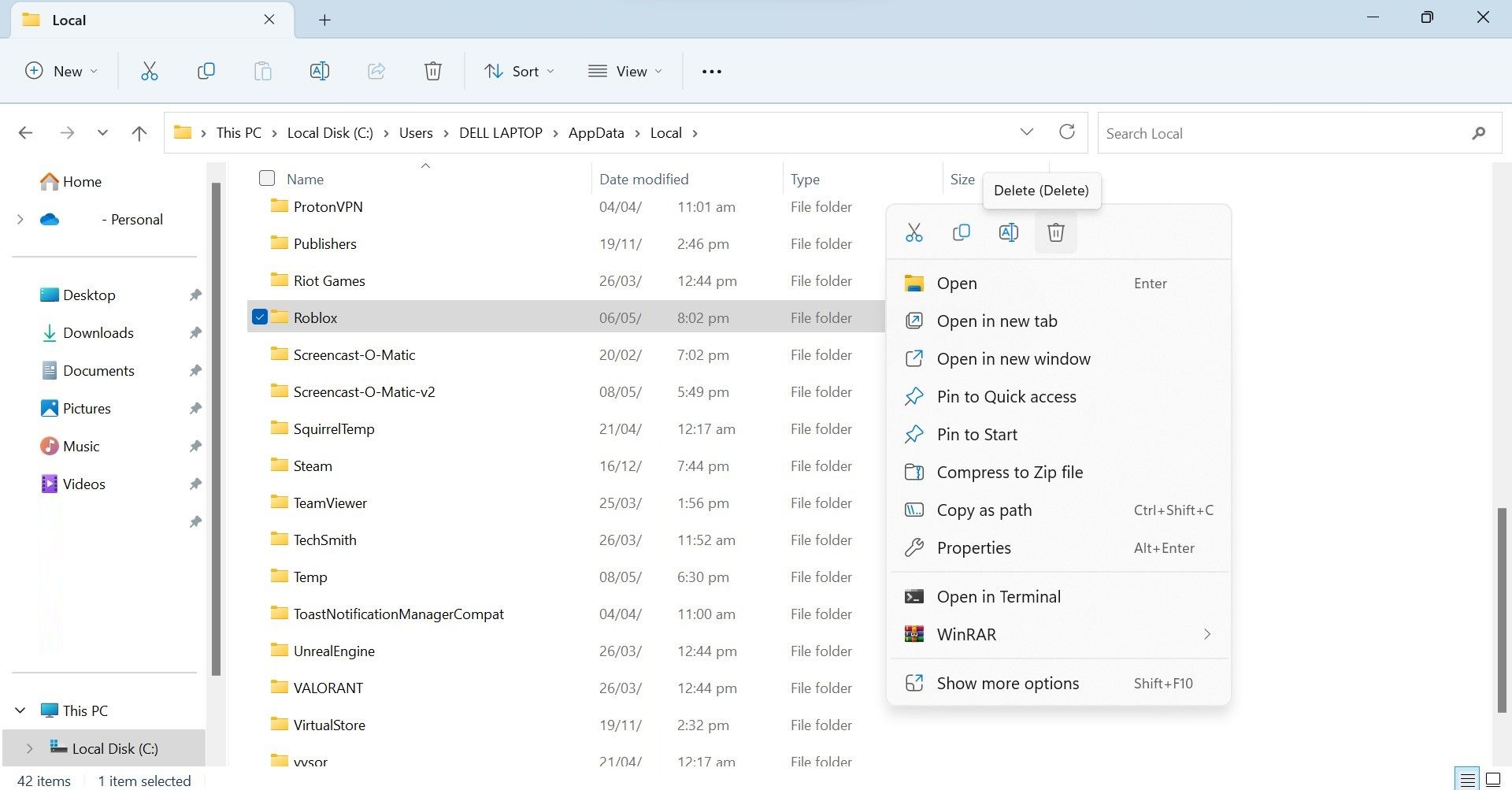
Task: Switch to details view icon in status bar
Action: [1466, 780]
